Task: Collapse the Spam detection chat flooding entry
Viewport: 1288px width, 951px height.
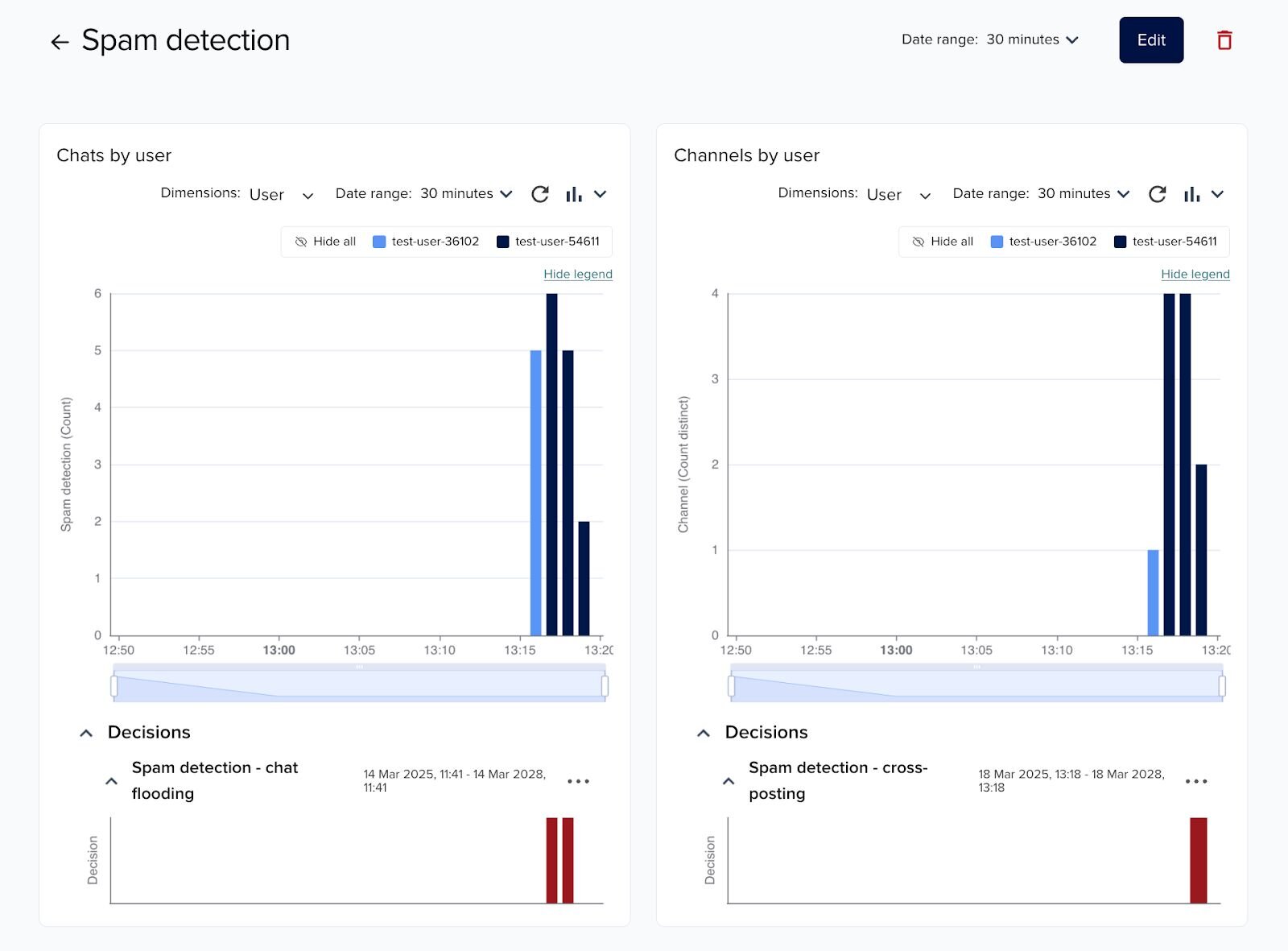Action: pos(113,780)
